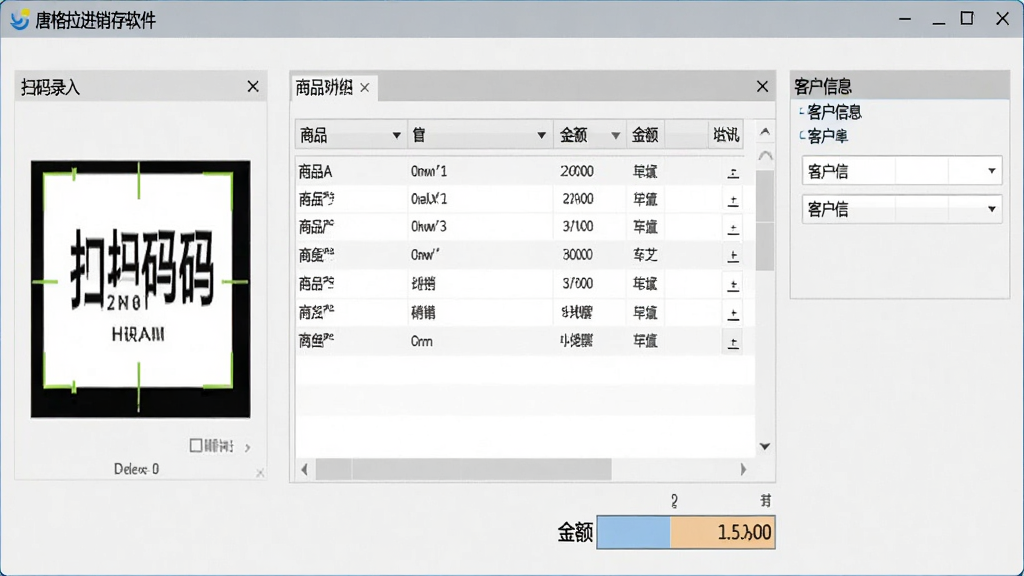Image resolution: width=1024 pixels, height=576 pixels.
Task: Close the 商品明细 tab
Action: tap(365, 88)
